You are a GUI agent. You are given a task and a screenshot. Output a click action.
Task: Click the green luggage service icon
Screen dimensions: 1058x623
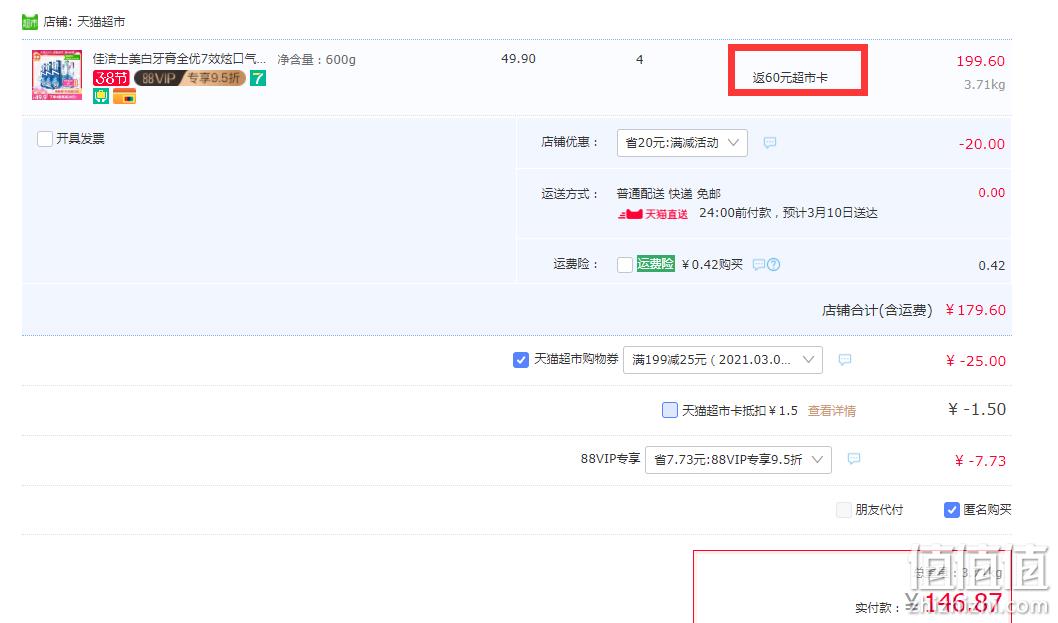pos(101,97)
